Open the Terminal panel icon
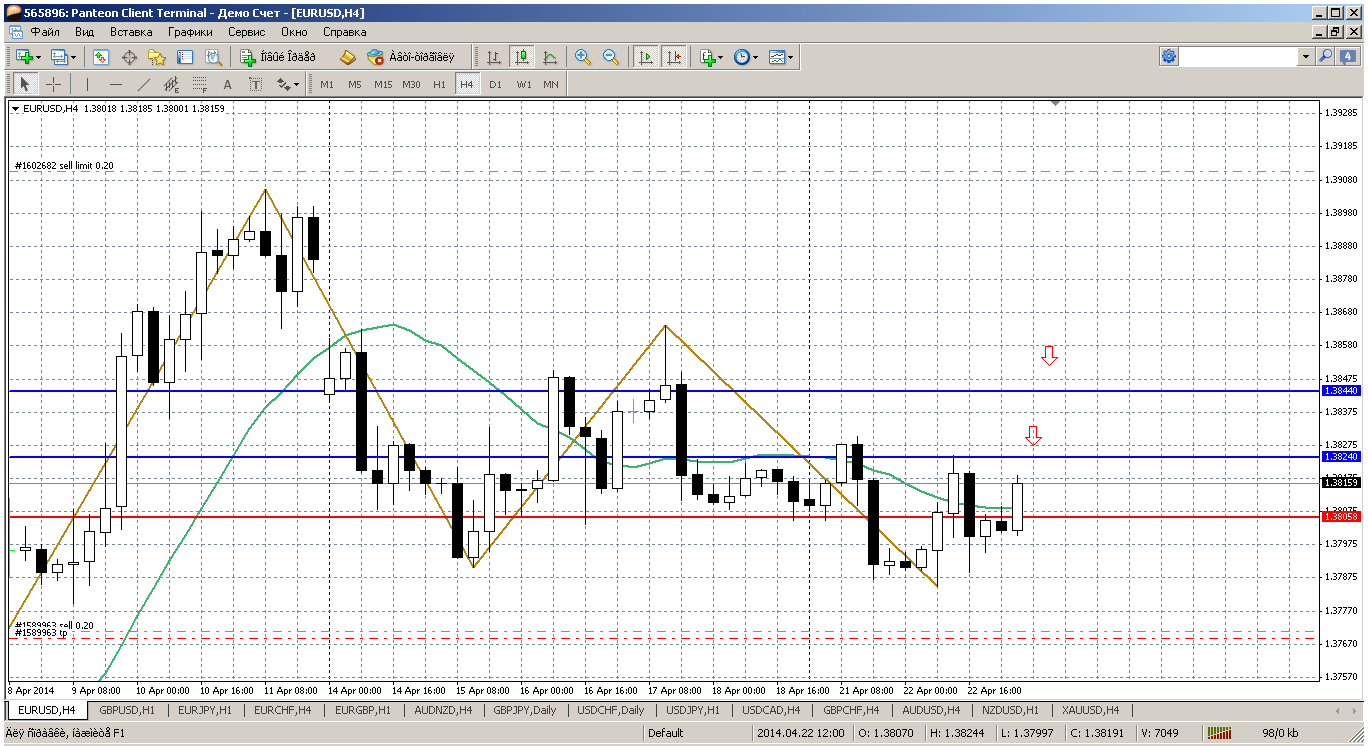The width and height of the screenshot is (1368, 746). (185, 57)
